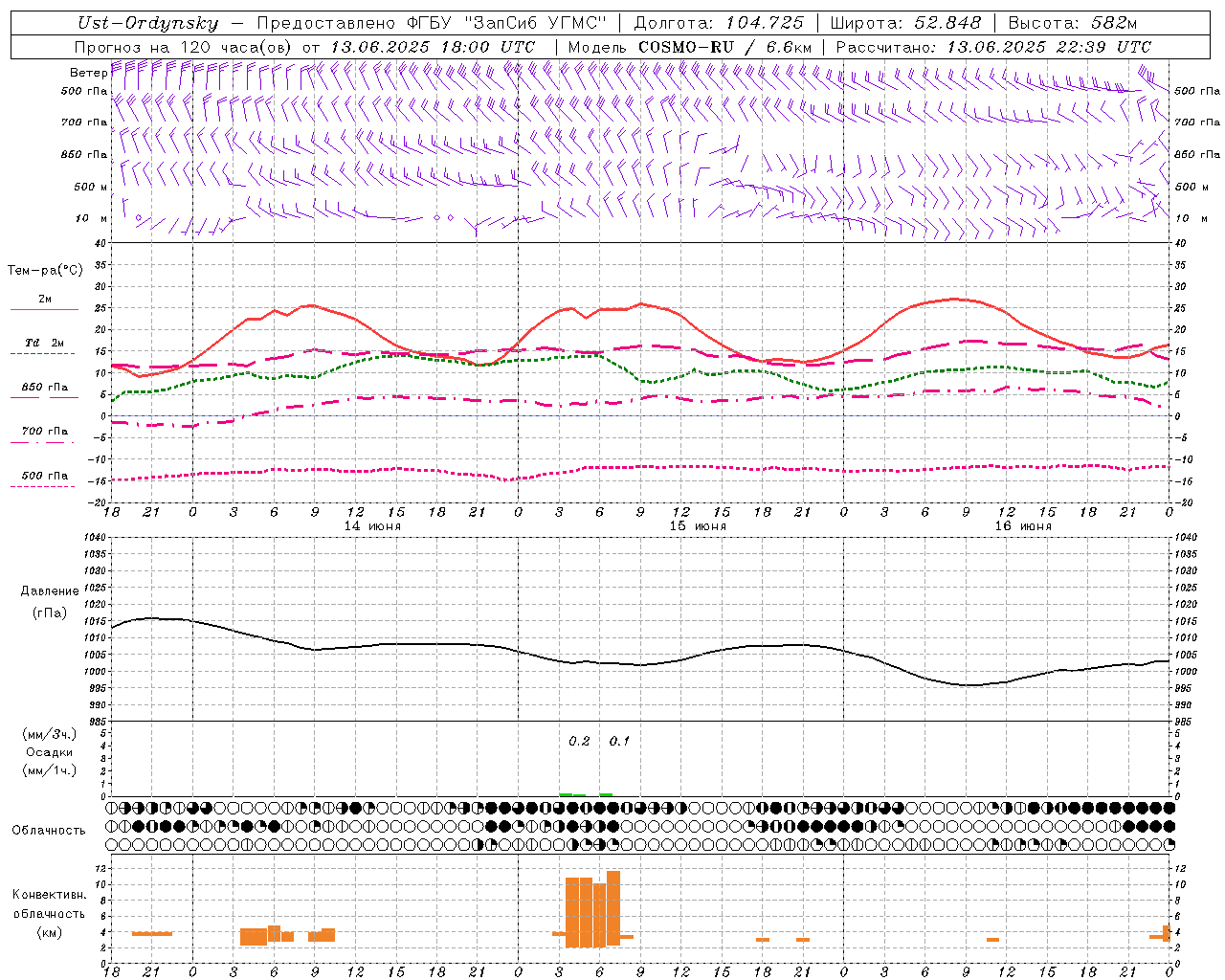Click the "Давление" pressure panel label
The height and width of the screenshot is (980, 1225).
pos(50,591)
